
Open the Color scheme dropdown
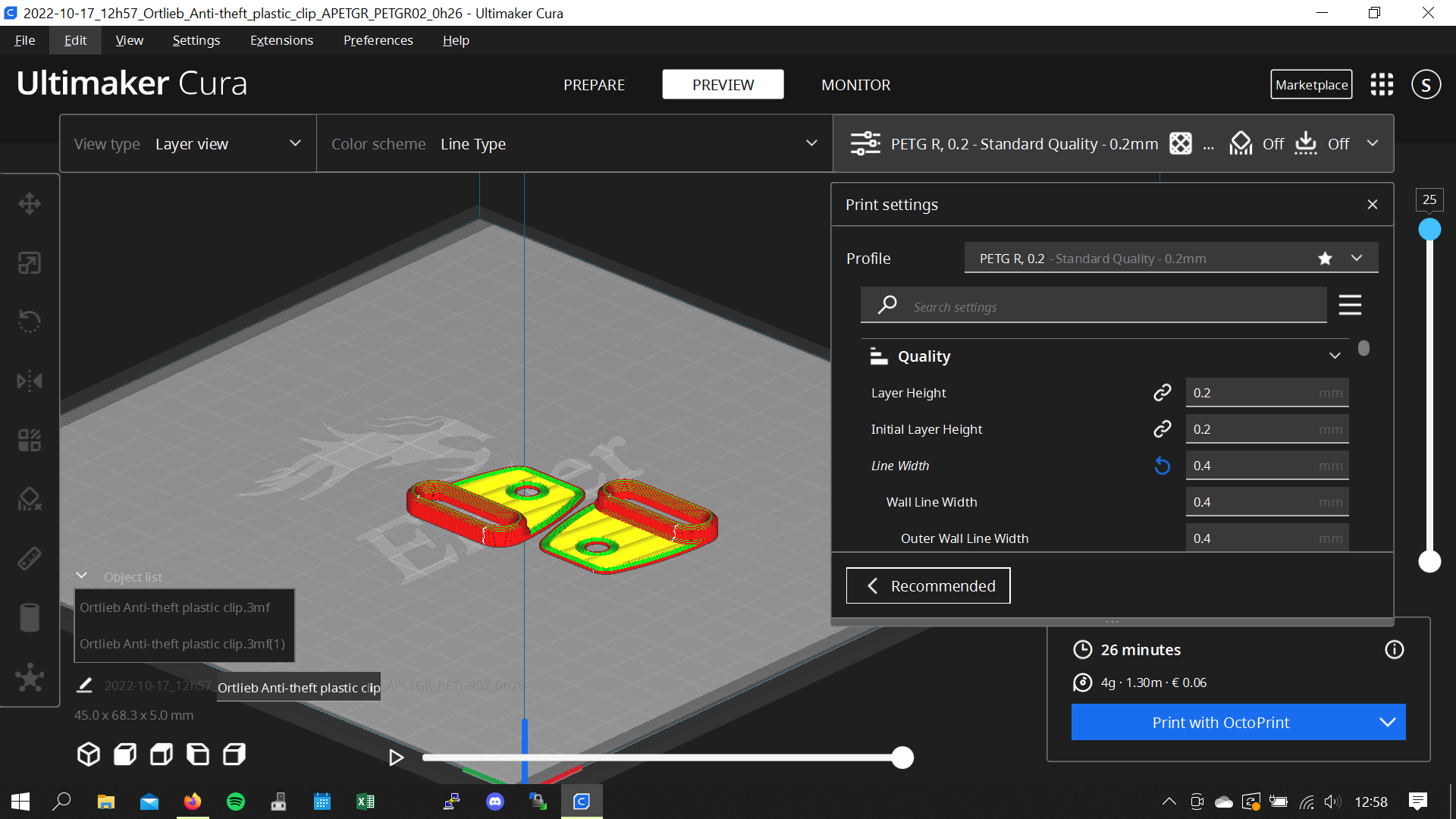coord(575,143)
